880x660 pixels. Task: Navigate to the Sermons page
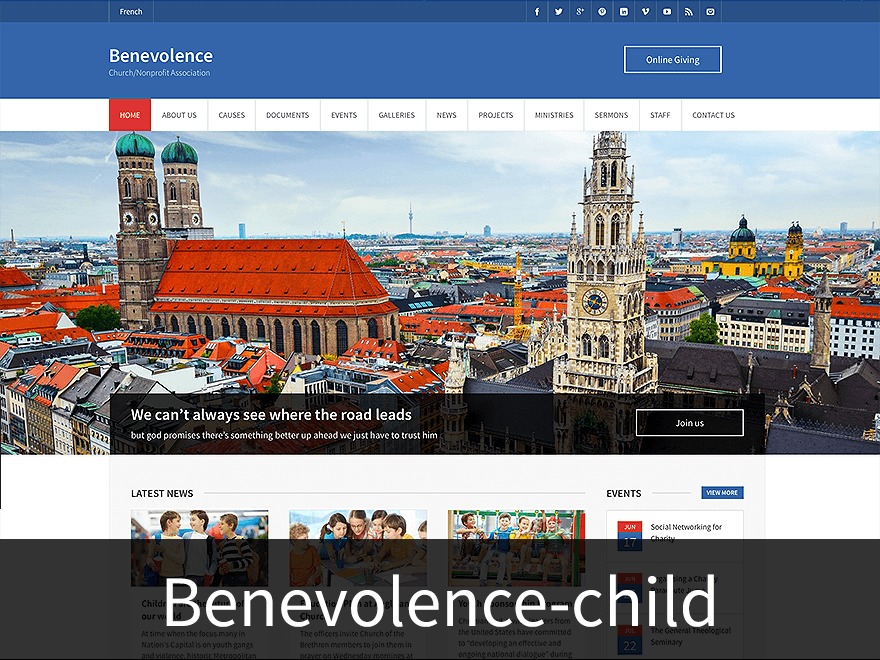click(611, 114)
